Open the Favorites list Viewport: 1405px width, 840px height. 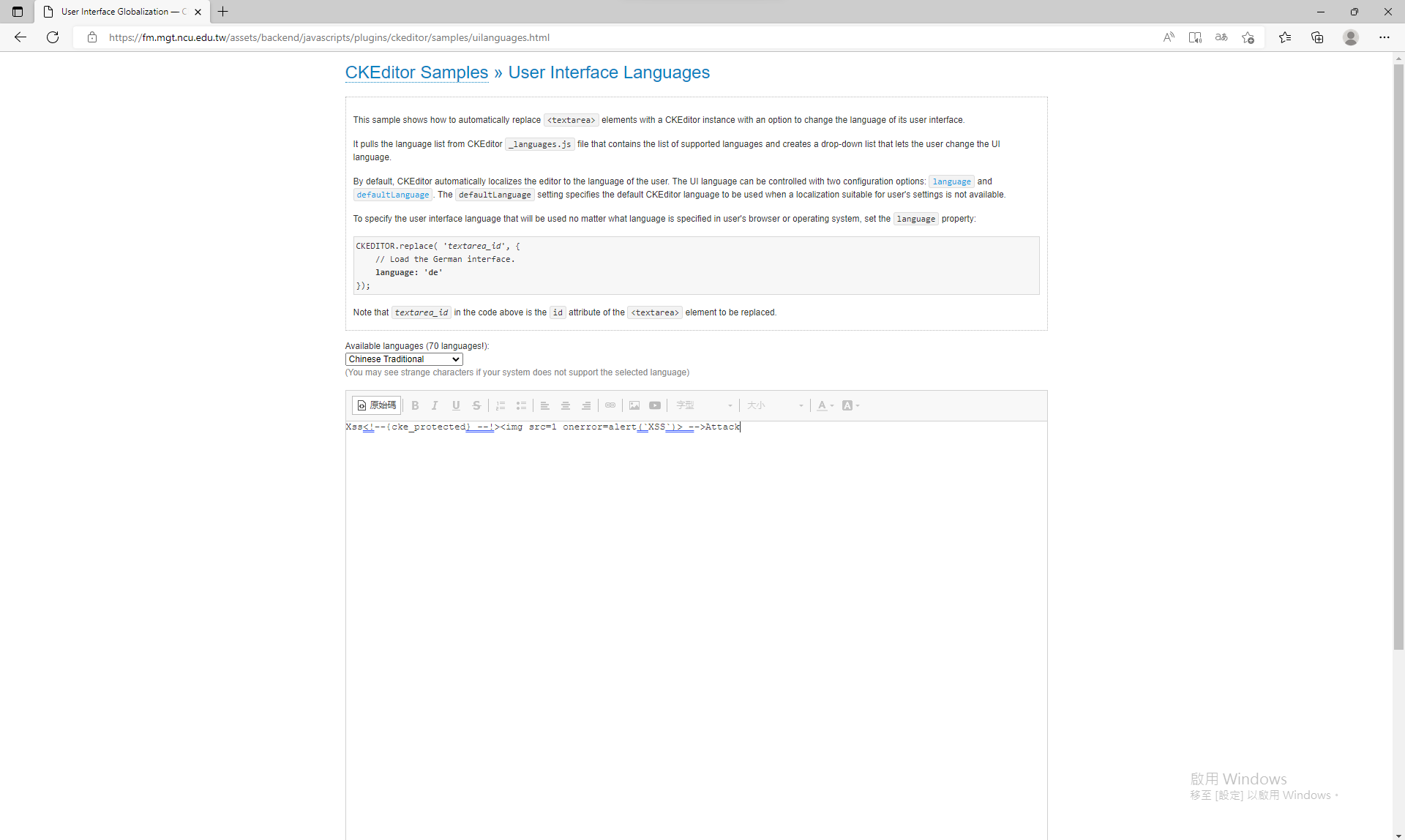click(1285, 37)
